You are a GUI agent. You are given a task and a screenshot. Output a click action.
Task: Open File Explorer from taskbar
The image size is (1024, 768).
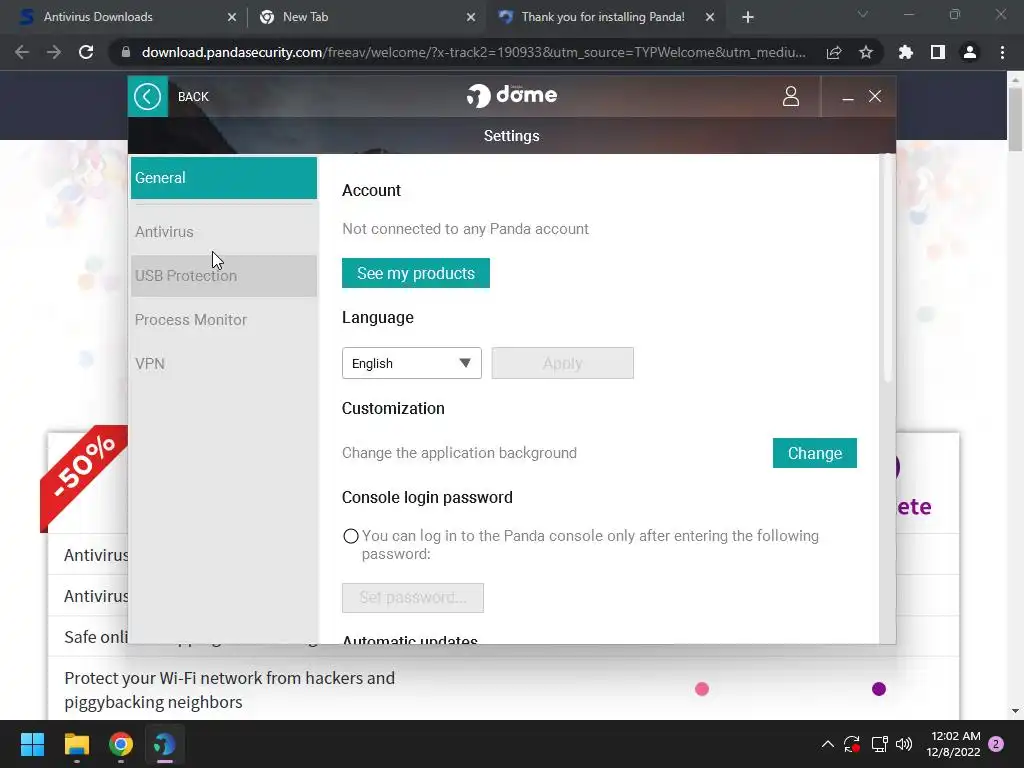76,744
